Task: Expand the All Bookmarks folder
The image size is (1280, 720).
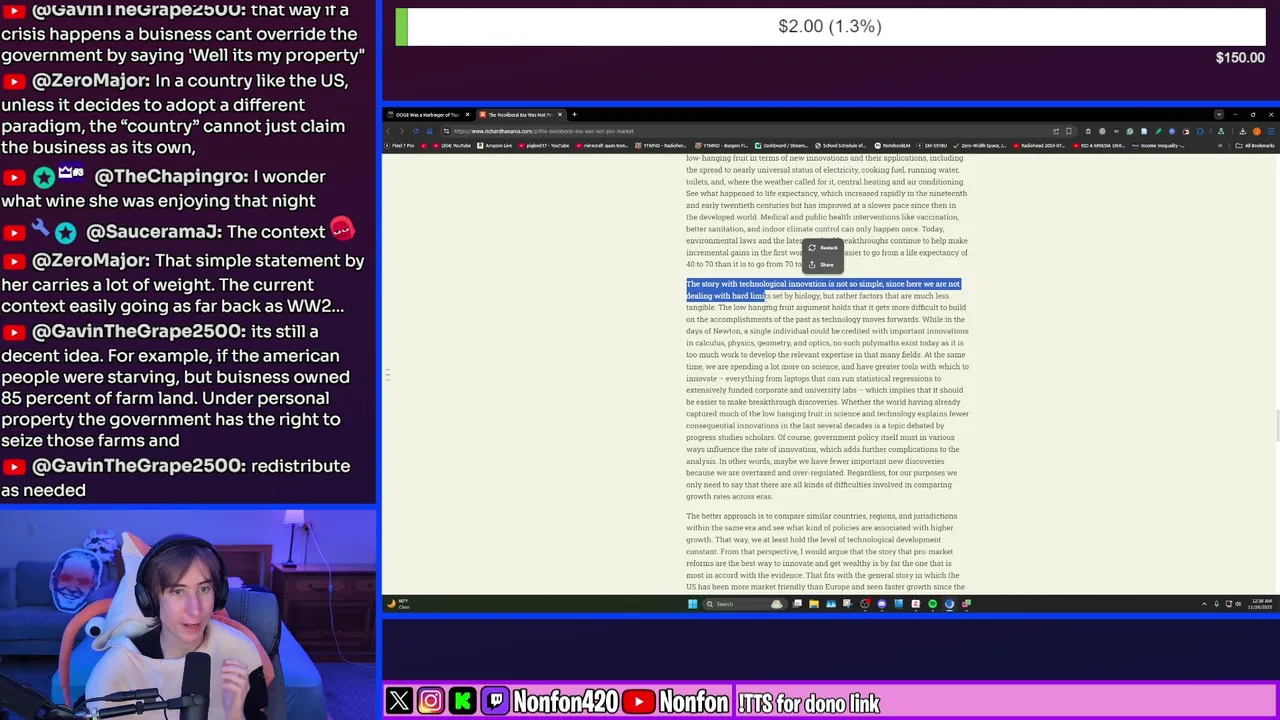Action: 1254,146
